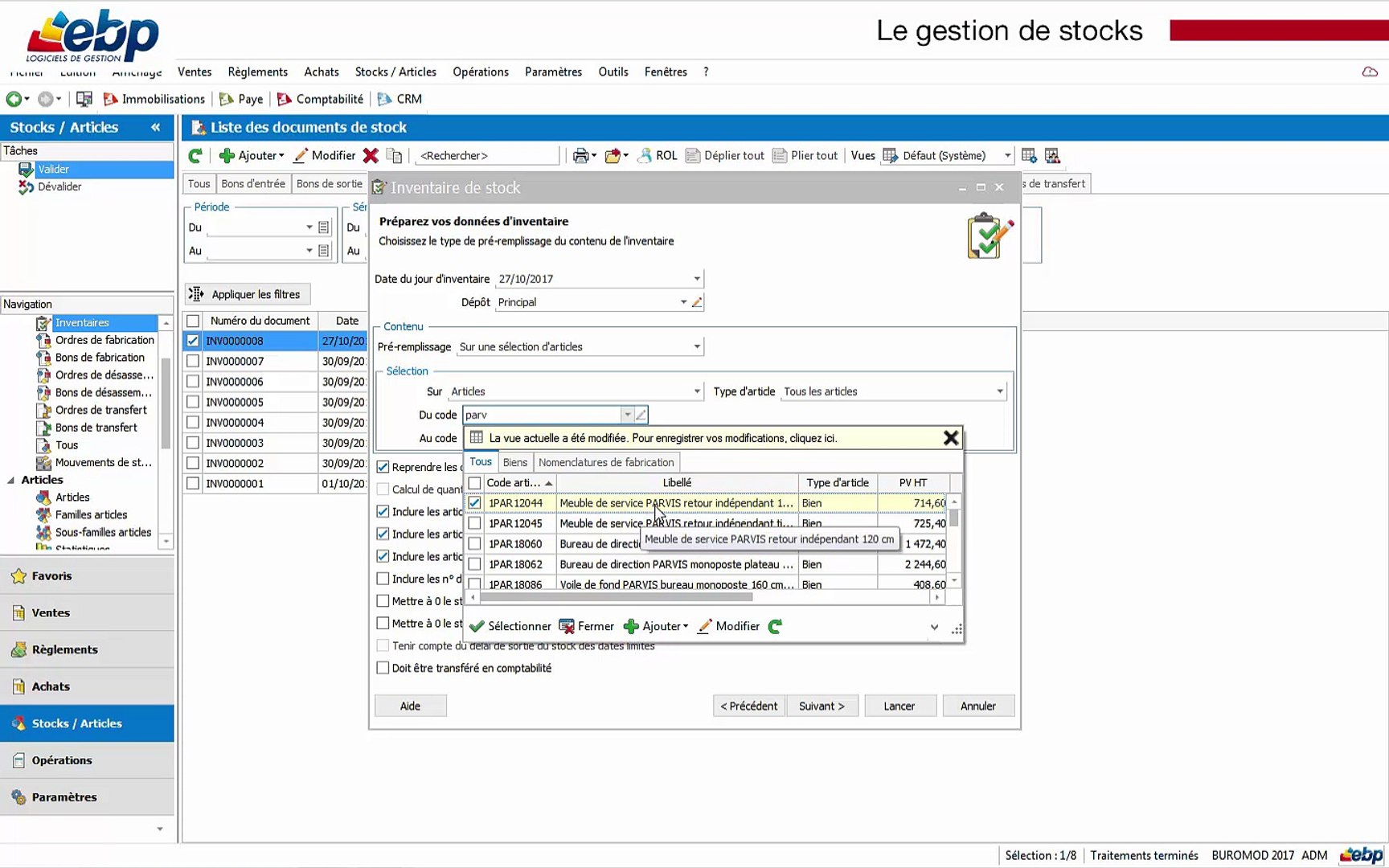Open Favoris in the sidebar

tap(87, 575)
